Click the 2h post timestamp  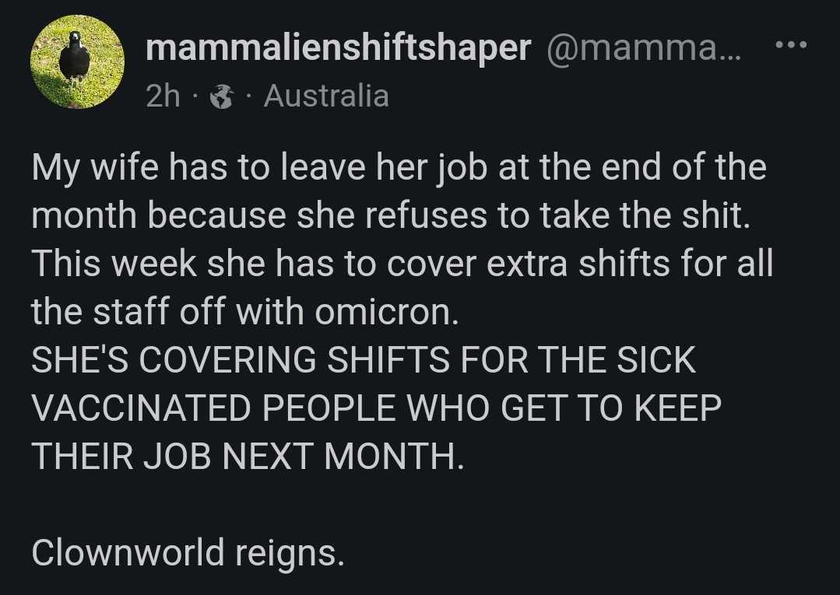[163, 97]
